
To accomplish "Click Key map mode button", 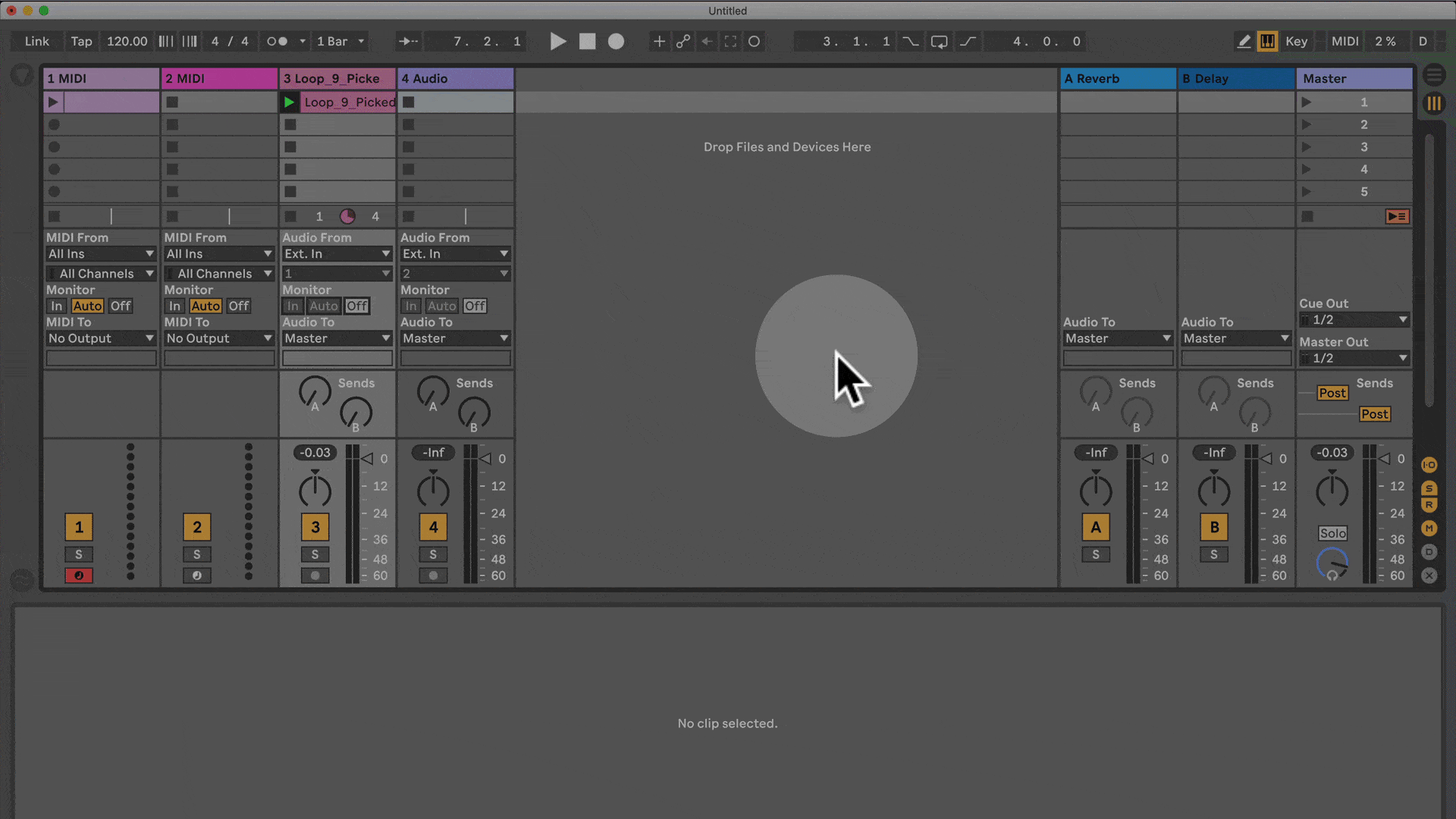I will click(1296, 42).
